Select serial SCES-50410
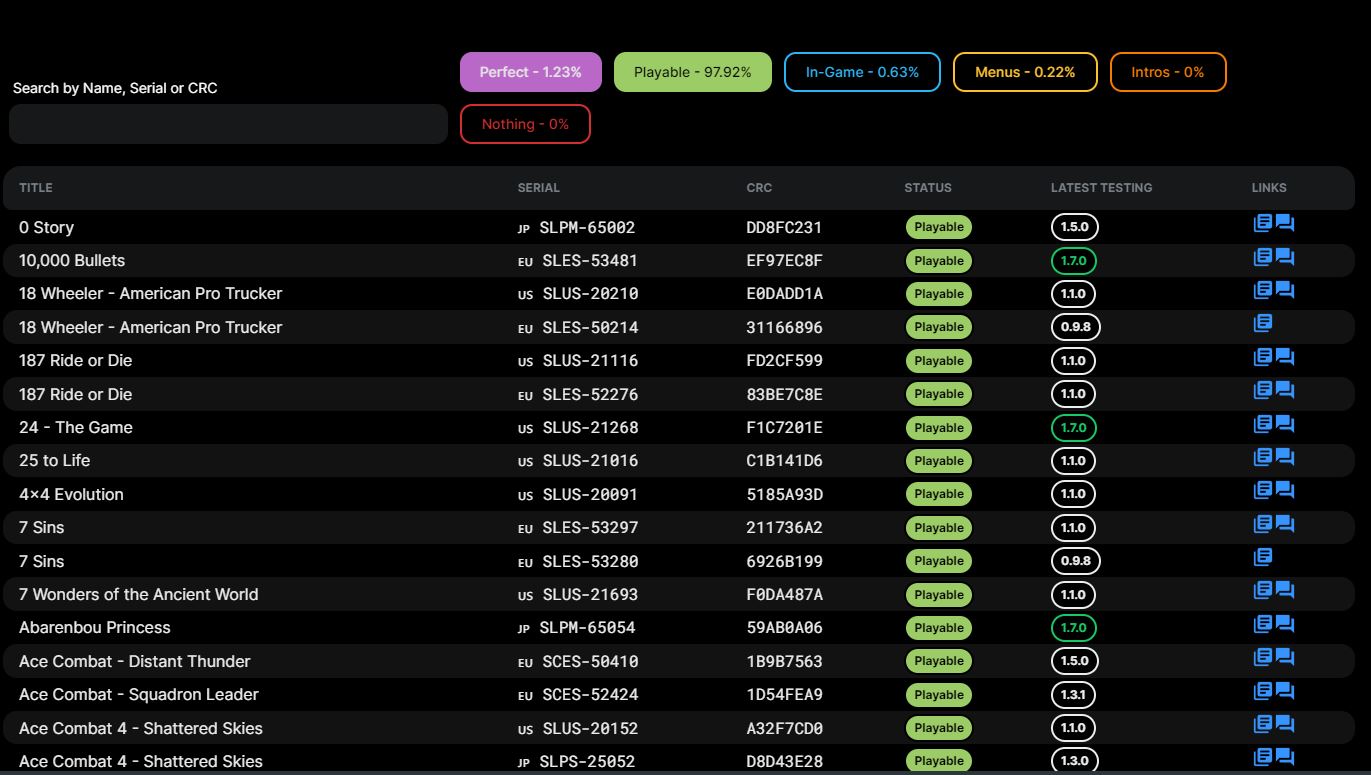The width and height of the screenshot is (1371, 775). pos(590,661)
